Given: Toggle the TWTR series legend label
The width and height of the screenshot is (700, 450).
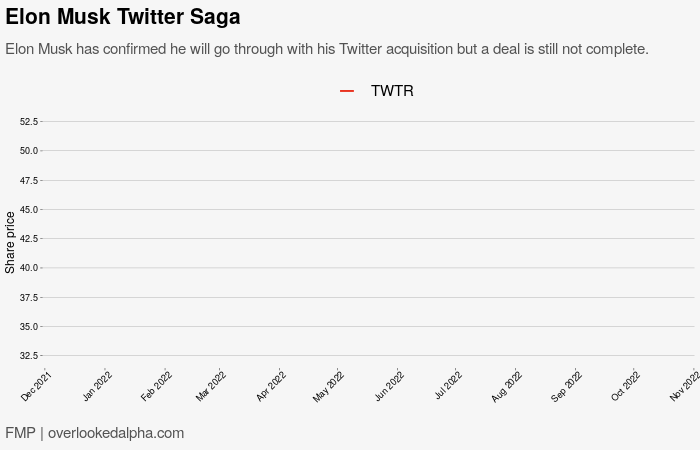Looking at the screenshot, I should click(392, 91).
